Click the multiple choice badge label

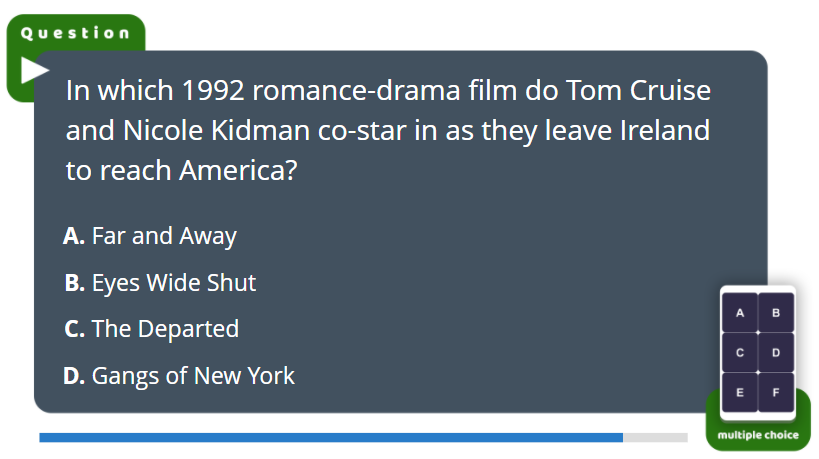[758, 435]
